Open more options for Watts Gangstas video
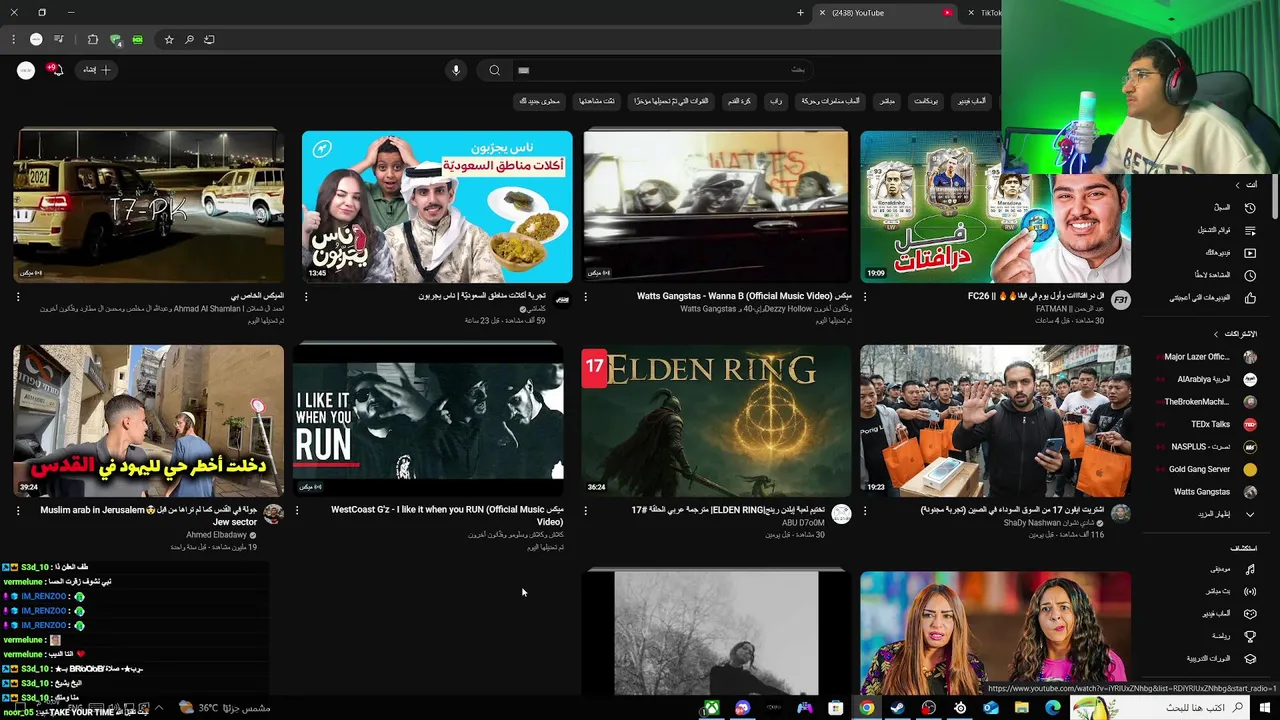The width and height of the screenshot is (1280, 720). click(585, 297)
